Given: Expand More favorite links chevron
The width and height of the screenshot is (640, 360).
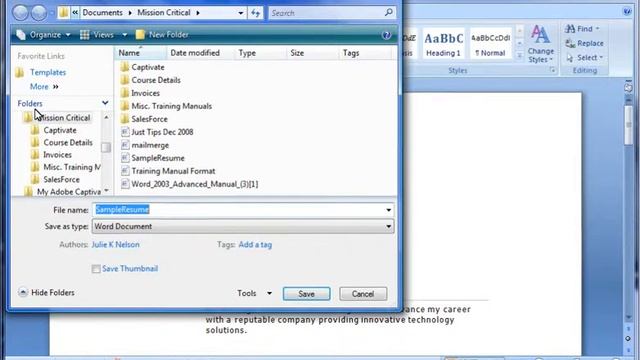Looking at the screenshot, I should tap(56, 87).
